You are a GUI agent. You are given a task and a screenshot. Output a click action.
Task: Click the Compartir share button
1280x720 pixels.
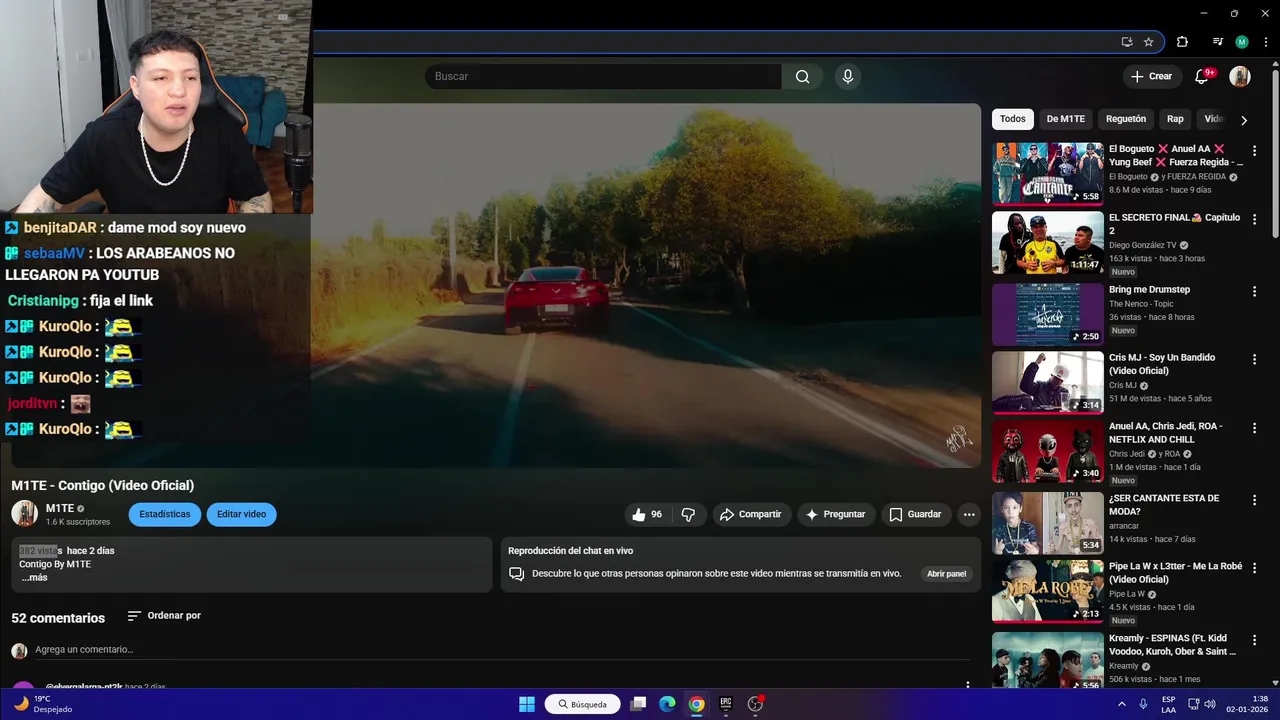pyautogui.click(x=750, y=514)
